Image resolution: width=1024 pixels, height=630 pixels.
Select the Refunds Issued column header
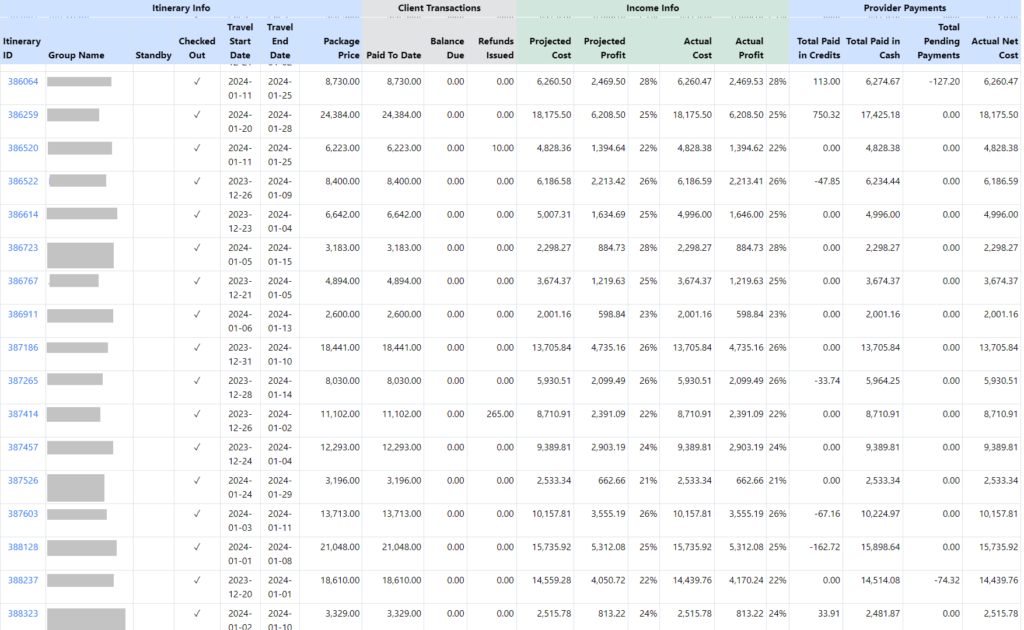click(x=496, y=48)
